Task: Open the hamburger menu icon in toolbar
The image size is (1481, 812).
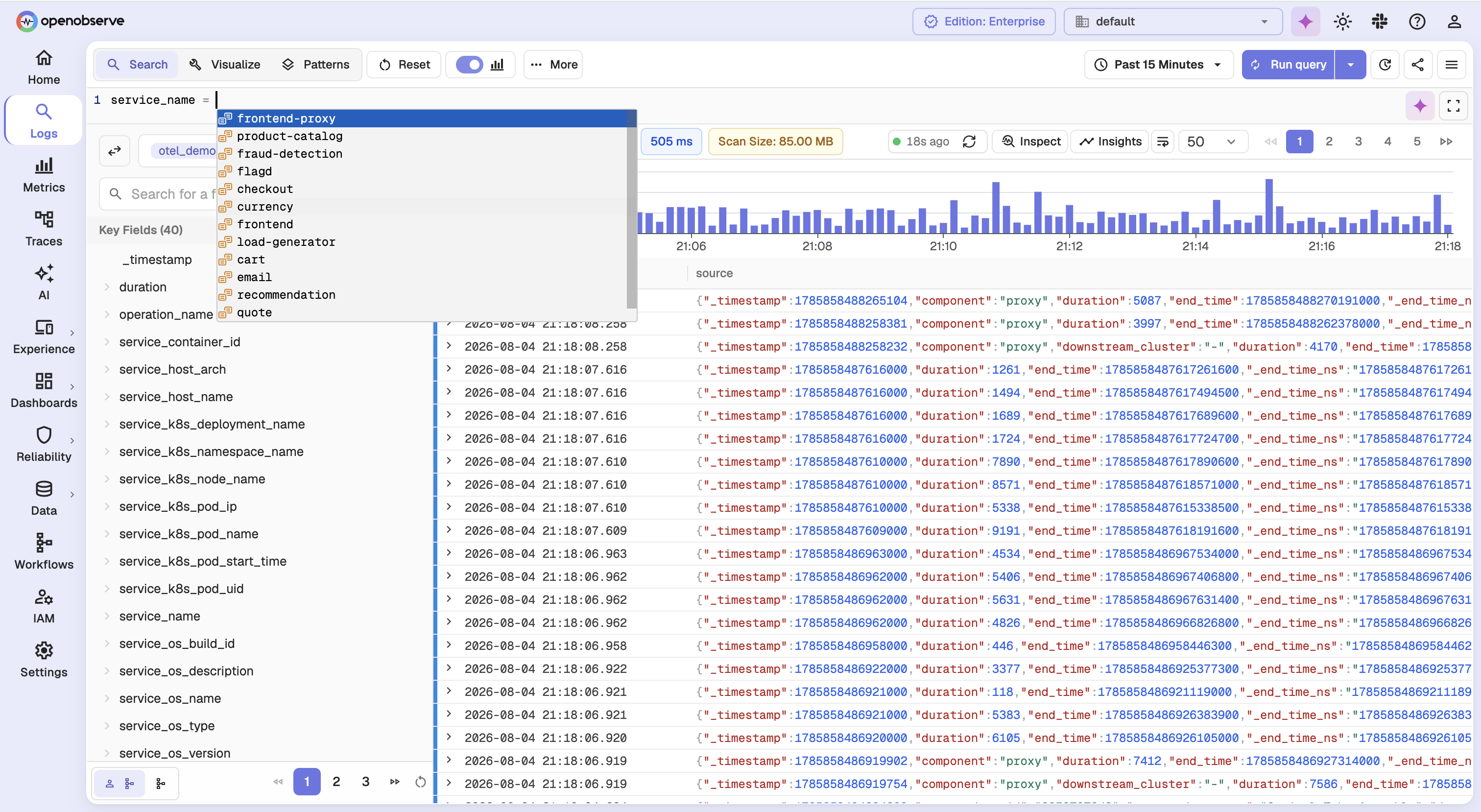Action: 1452,65
